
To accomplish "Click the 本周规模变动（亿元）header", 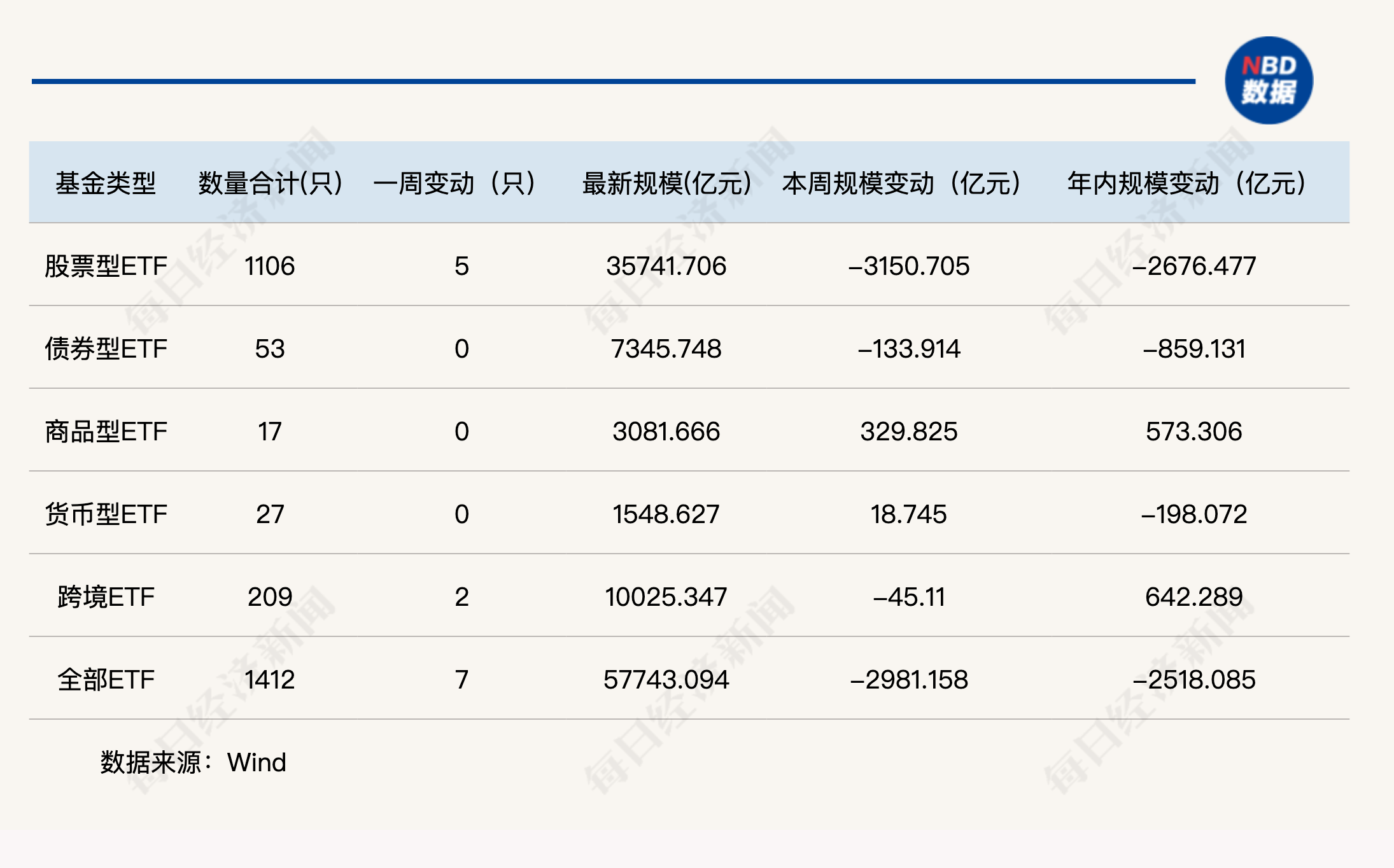I will click(902, 183).
